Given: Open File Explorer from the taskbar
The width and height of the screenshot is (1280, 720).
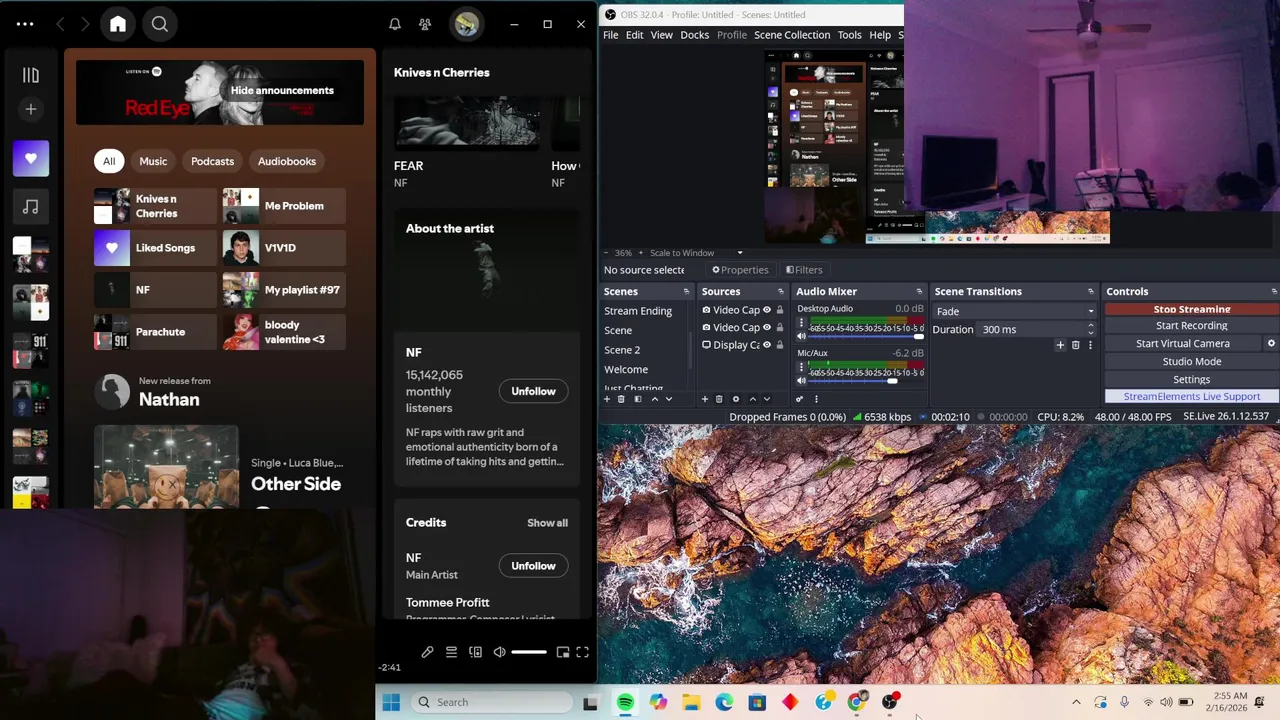Looking at the screenshot, I should [x=691, y=702].
